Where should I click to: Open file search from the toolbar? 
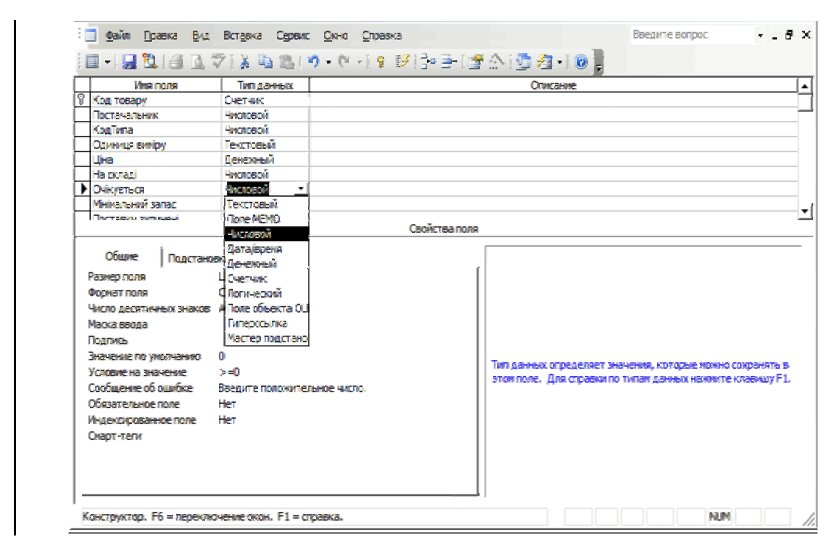coord(150,62)
